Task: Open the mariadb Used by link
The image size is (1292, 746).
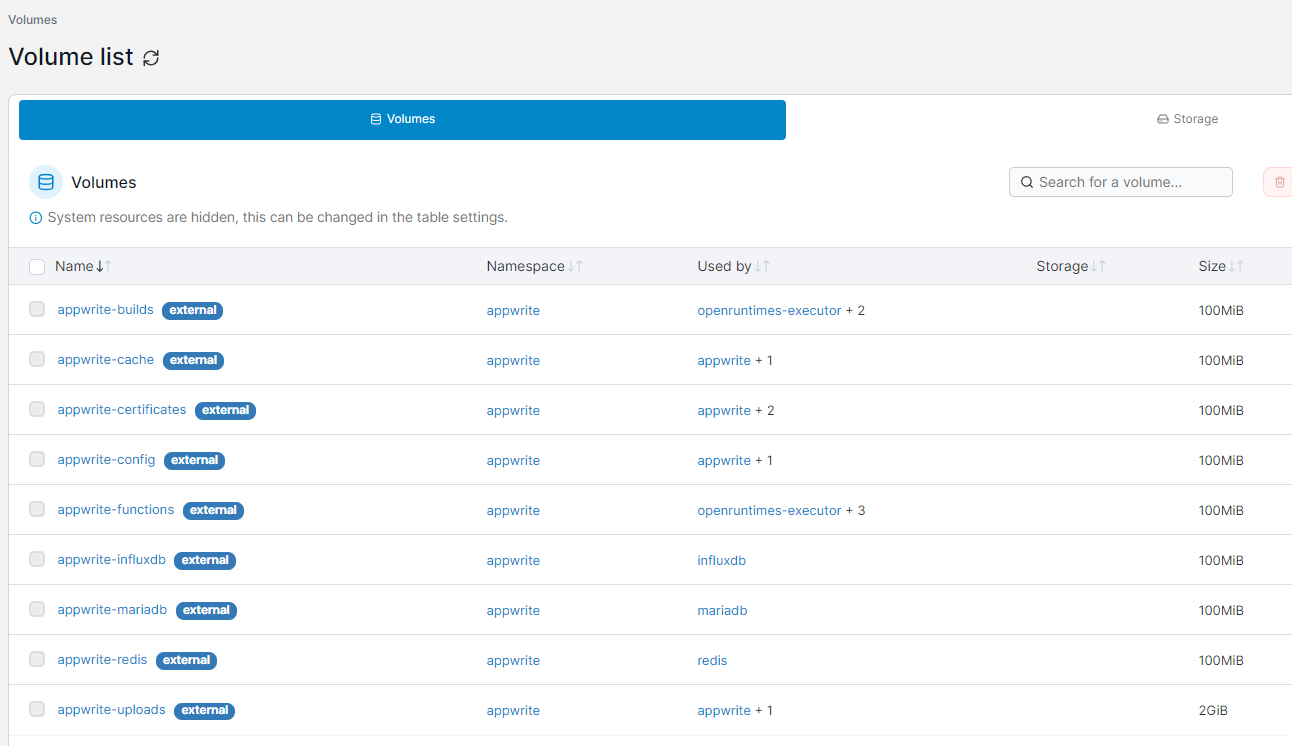Action: coord(722,611)
